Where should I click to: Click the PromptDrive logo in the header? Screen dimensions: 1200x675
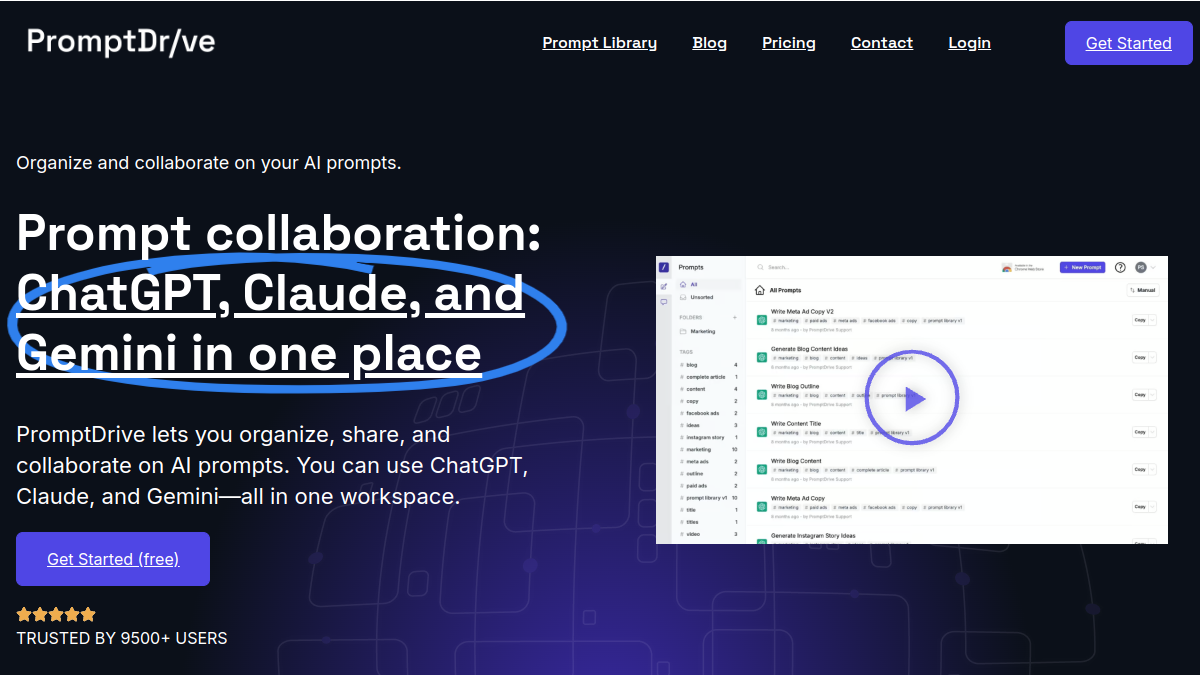pos(121,42)
